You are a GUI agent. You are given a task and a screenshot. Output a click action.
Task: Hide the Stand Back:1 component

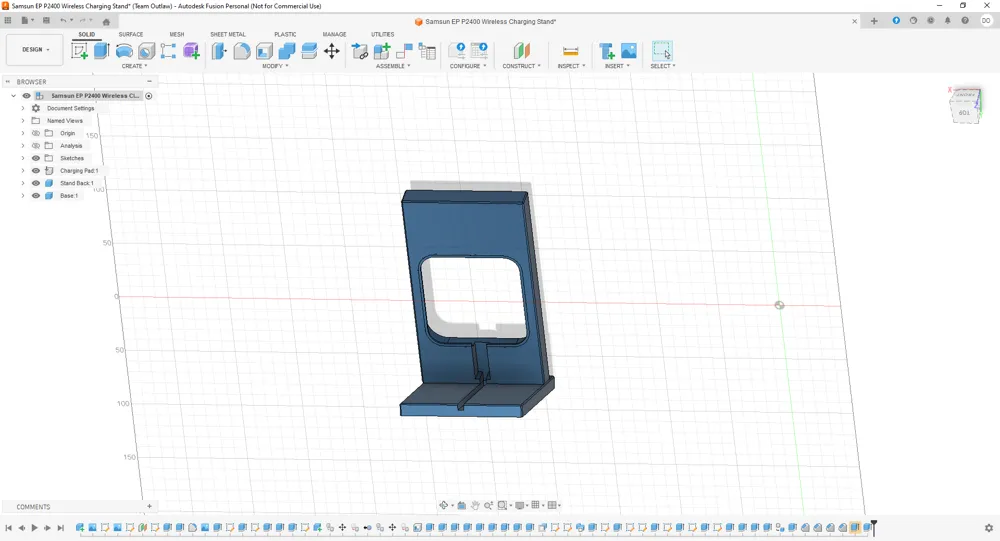36,183
